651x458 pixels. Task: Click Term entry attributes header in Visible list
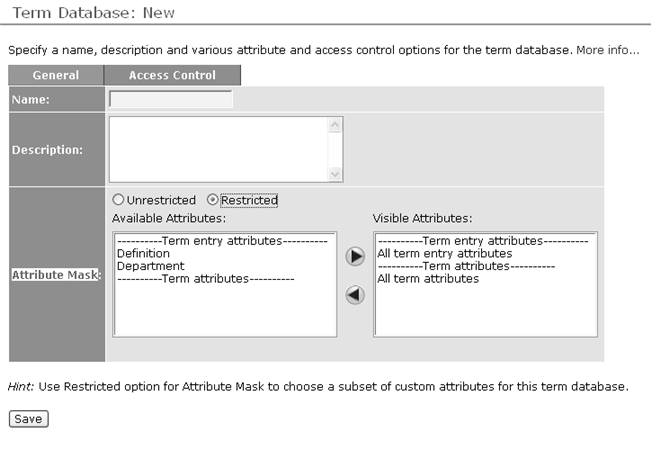pyautogui.click(x=483, y=241)
